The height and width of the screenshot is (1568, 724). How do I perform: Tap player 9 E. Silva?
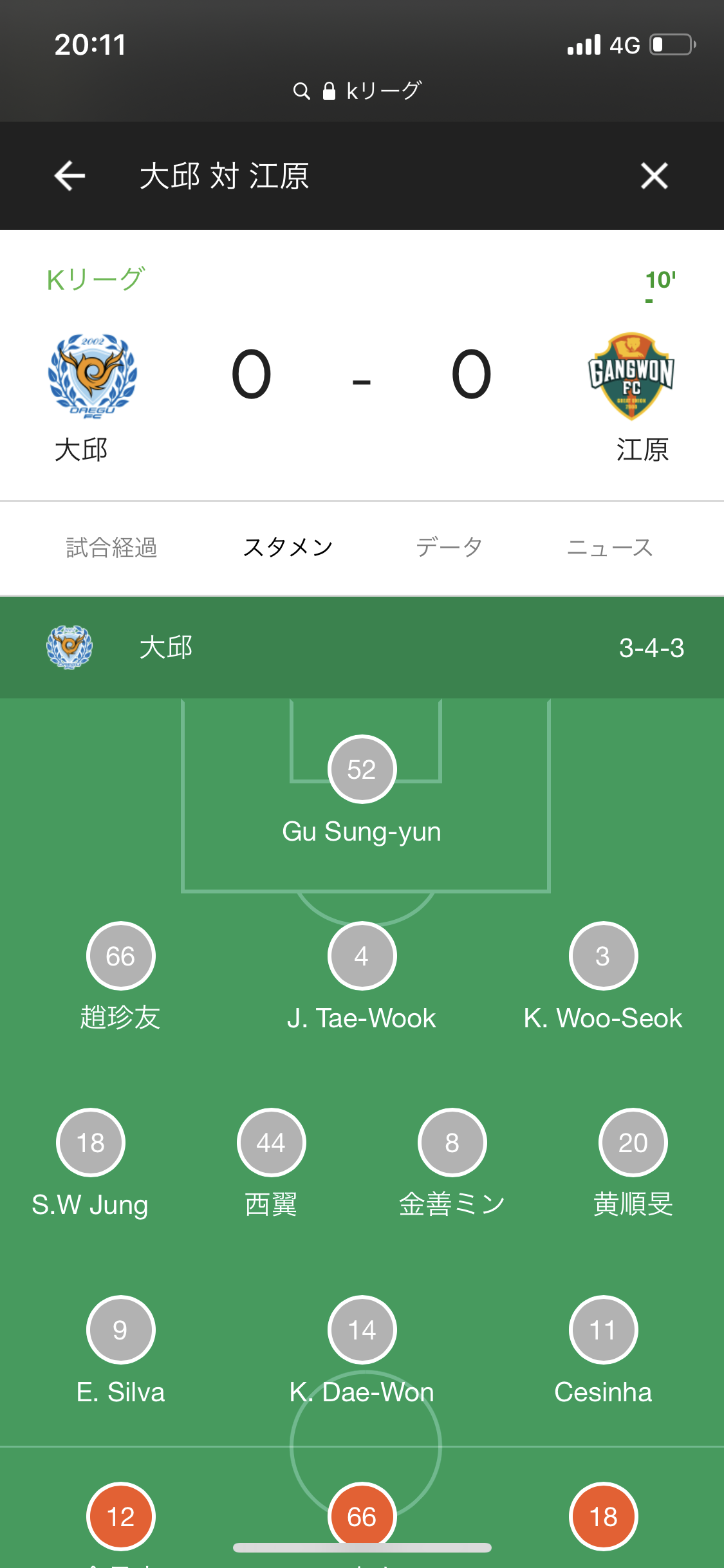pos(120,1330)
